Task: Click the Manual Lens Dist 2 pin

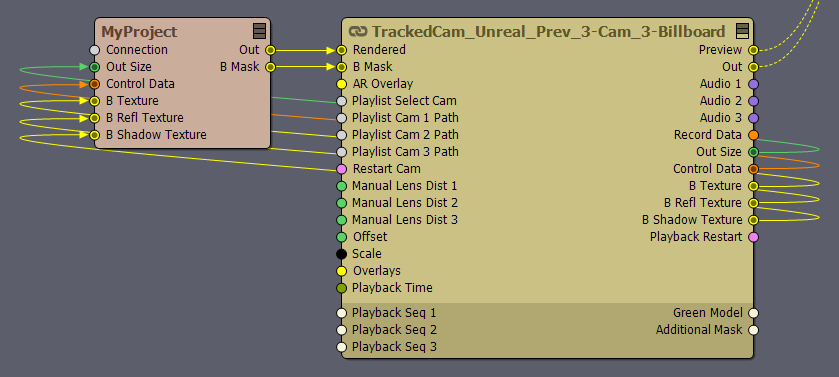Action: coord(341,203)
